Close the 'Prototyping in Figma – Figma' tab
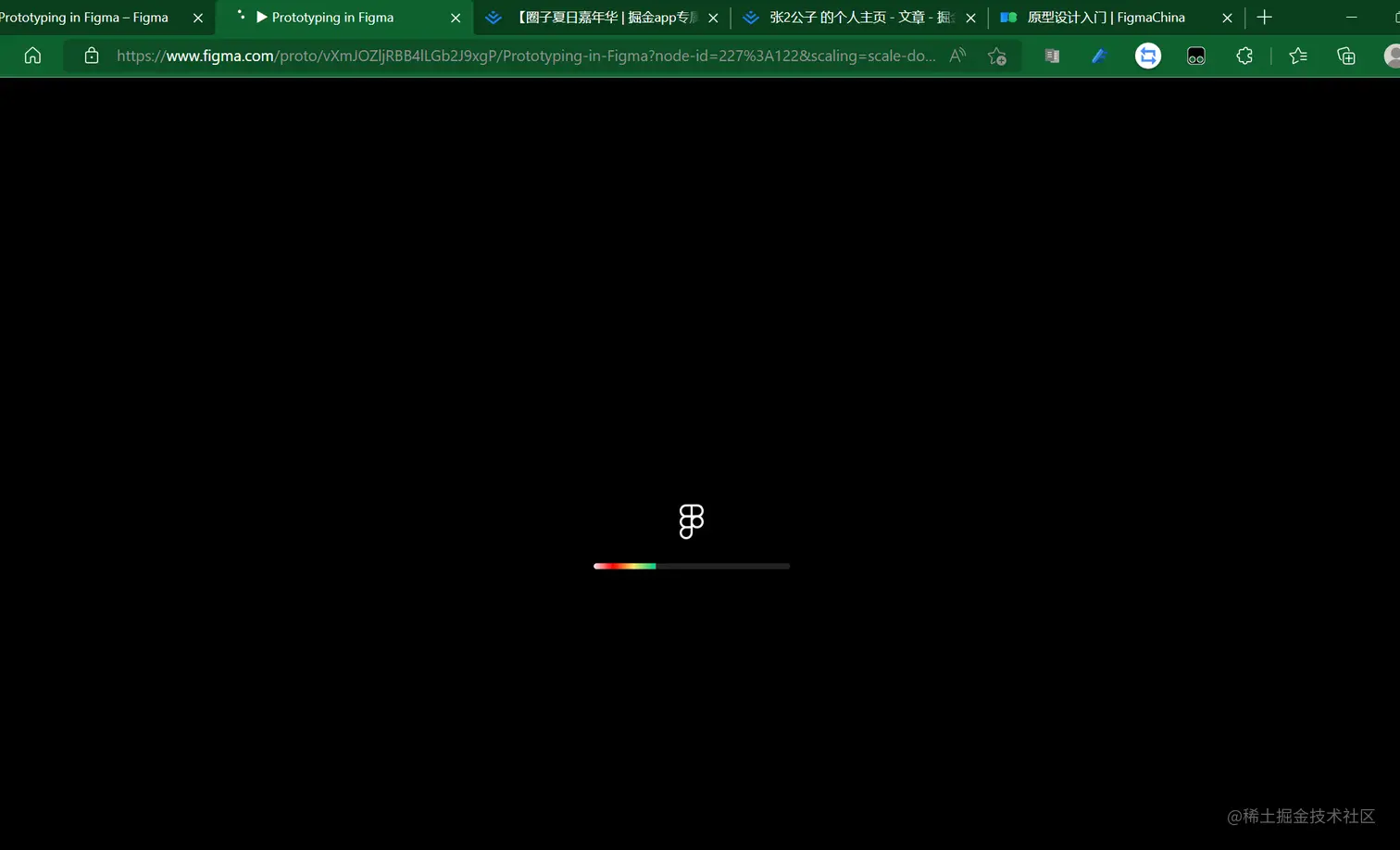Image resolution: width=1400 pixels, height=850 pixels. (x=198, y=18)
